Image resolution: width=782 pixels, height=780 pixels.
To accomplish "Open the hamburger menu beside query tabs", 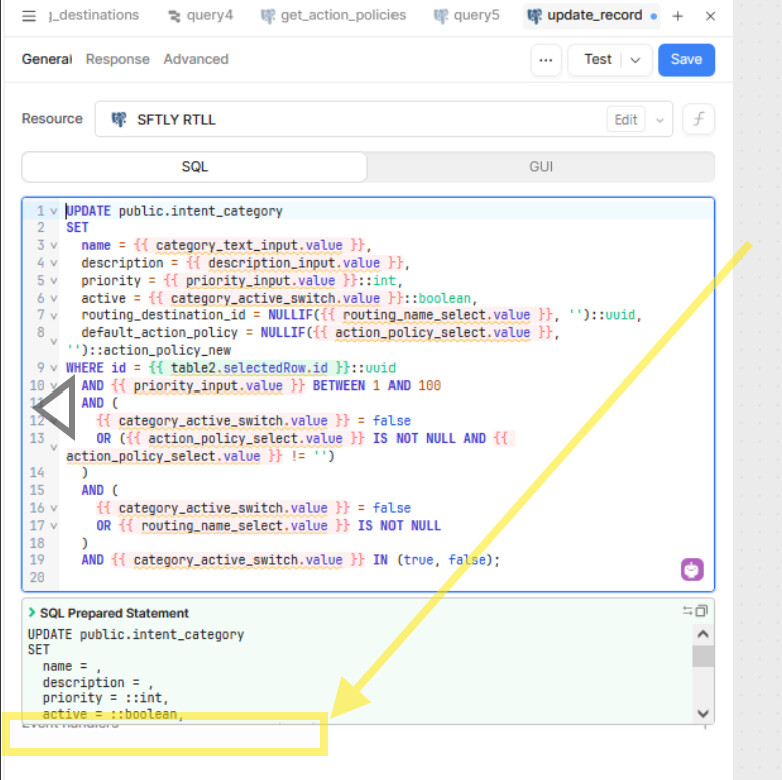I will pyautogui.click(x=29, y=16).
